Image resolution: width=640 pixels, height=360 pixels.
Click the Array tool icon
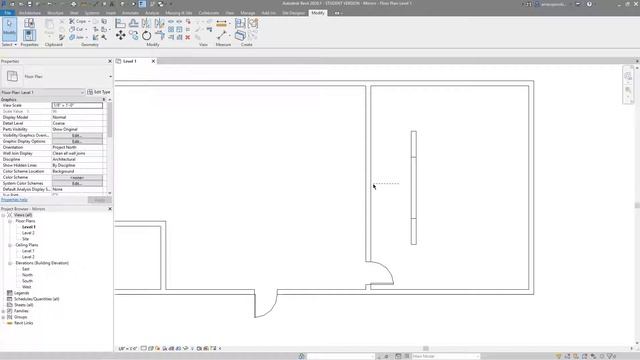pos(171,29)
